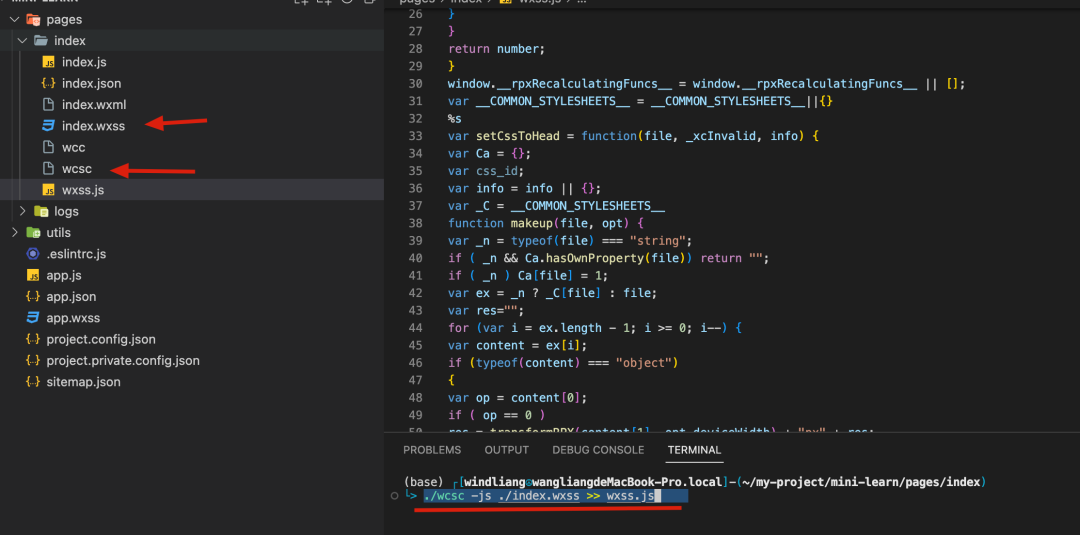Image resolution: width=1080 pixels, height=535 pixels.
Task: Open the app.json file
Action: 72,297
